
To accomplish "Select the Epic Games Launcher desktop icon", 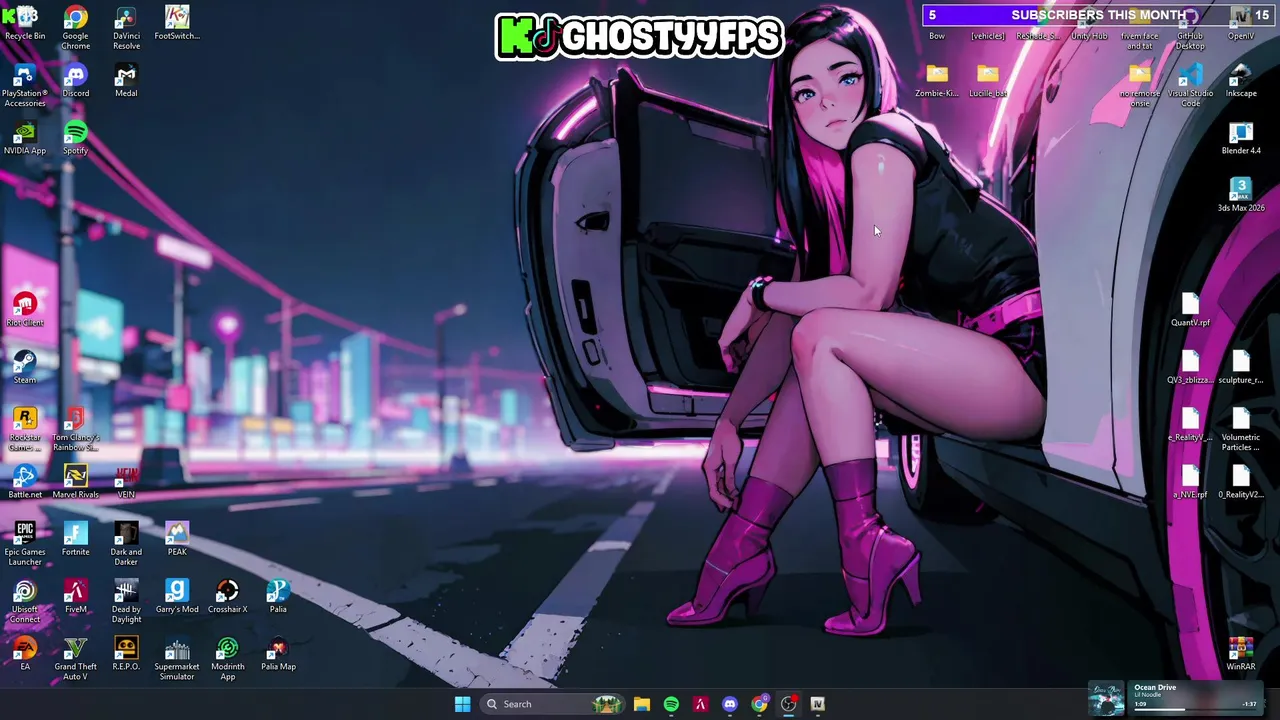I will pyautogui.click(x=25, y=544).
